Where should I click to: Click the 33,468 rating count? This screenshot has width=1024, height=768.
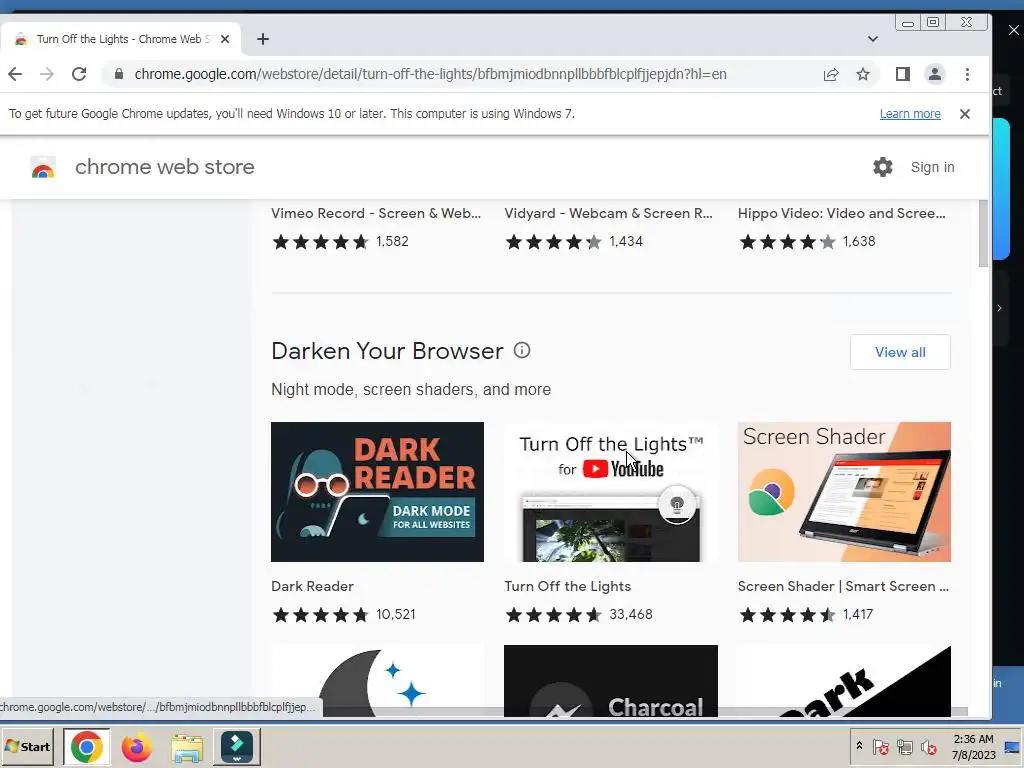(630, 615)
